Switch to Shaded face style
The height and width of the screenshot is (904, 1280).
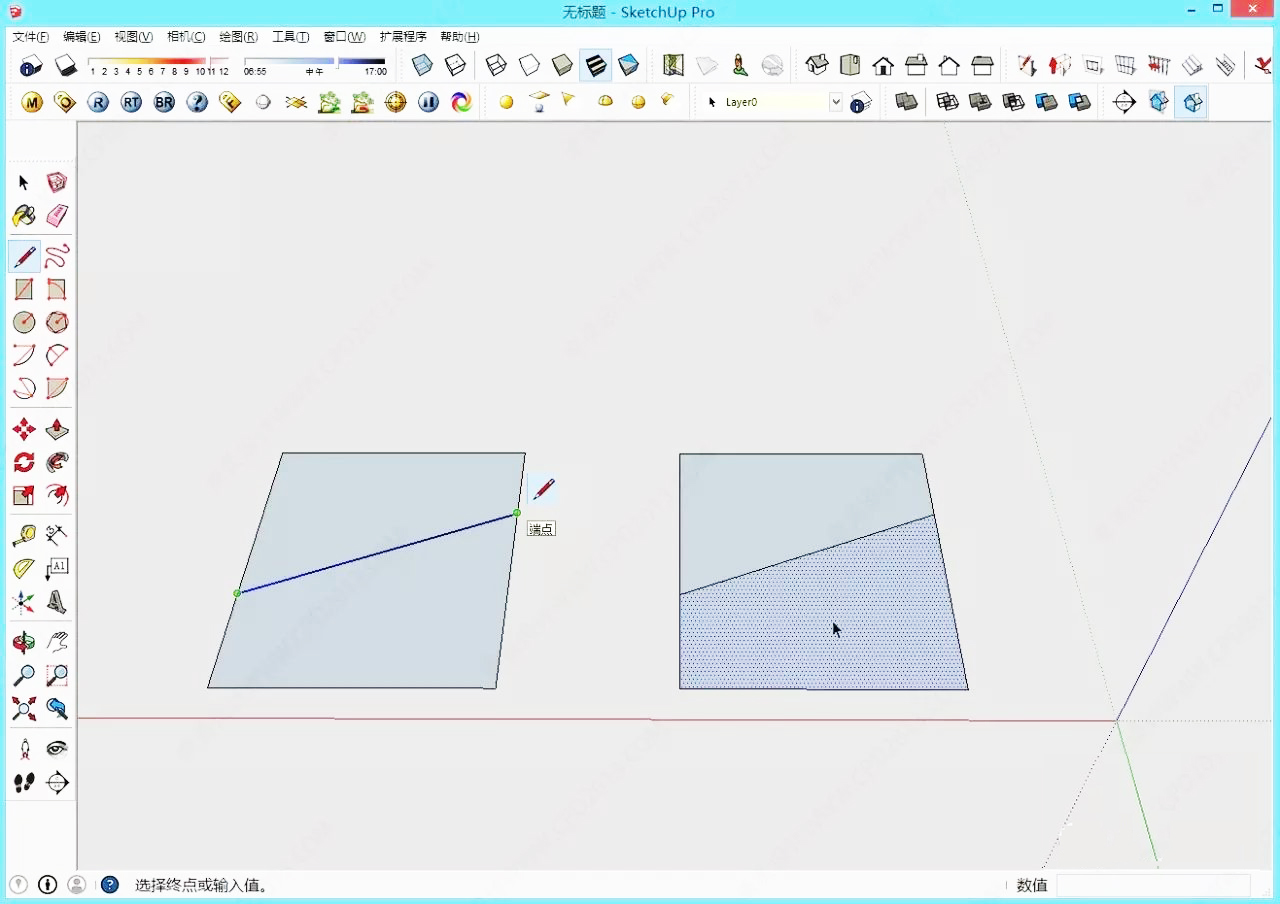tap(563, 66)
